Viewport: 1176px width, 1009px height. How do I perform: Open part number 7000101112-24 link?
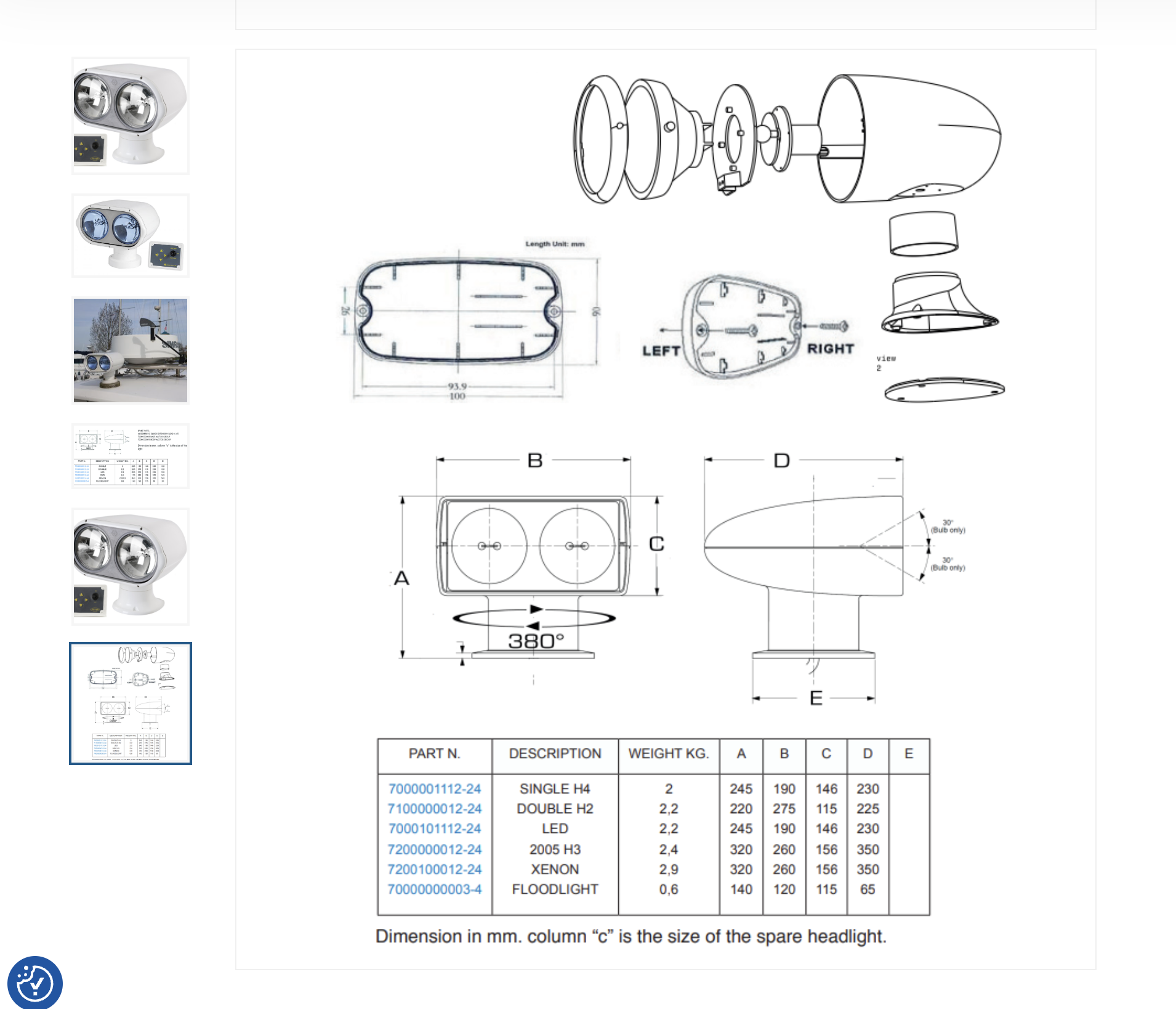pyautogui.click(x=434, y=829)
